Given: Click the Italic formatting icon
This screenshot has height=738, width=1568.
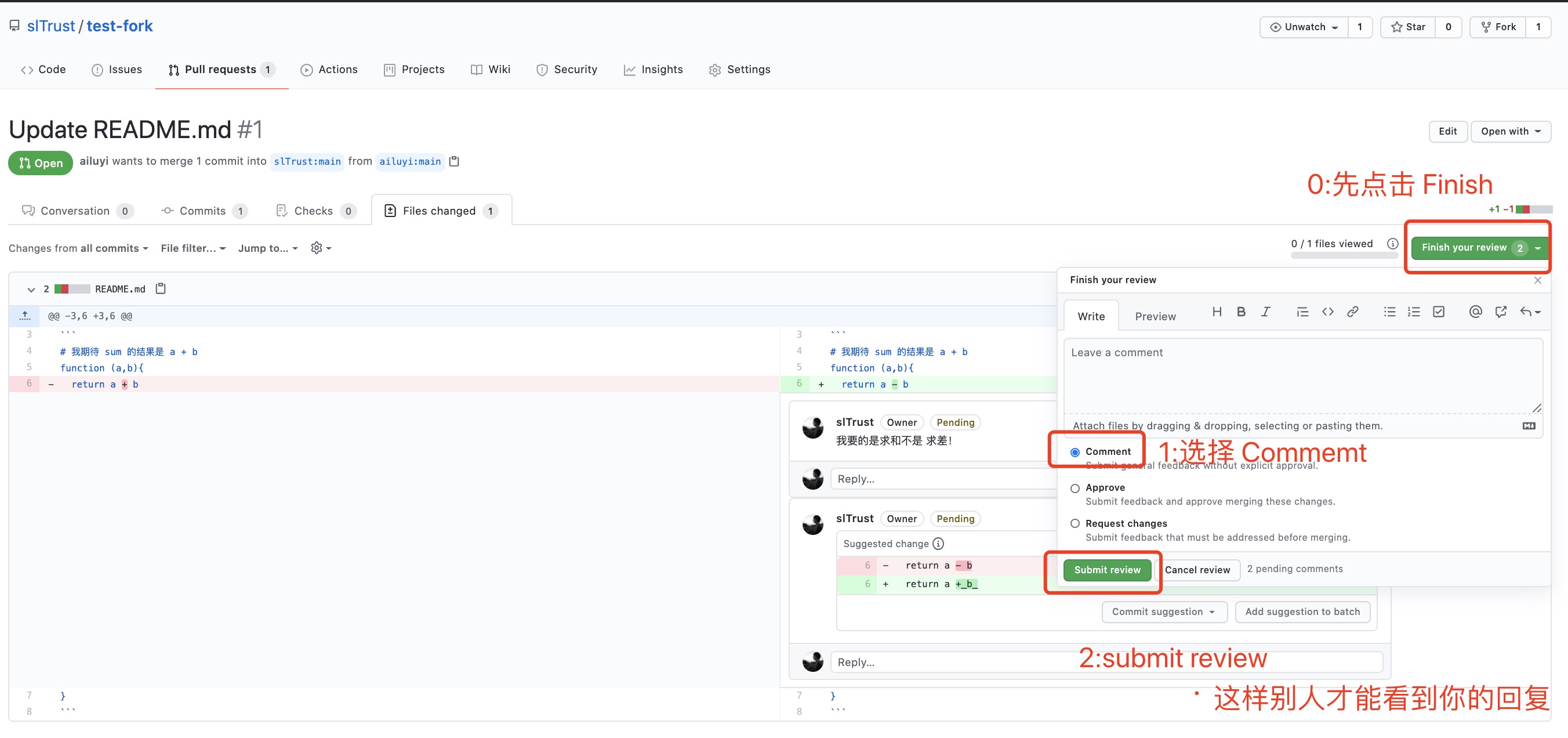Looking at the screenshot, I should pos(1265,312).
